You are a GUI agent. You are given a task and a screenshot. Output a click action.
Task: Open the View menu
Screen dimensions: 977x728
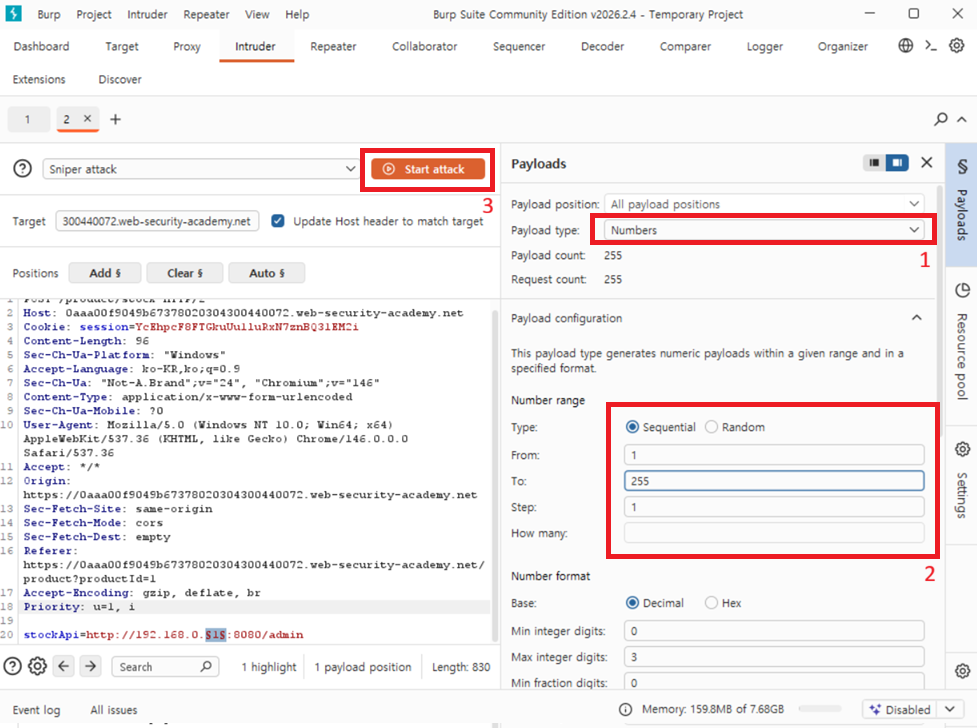tap(257, 14)
